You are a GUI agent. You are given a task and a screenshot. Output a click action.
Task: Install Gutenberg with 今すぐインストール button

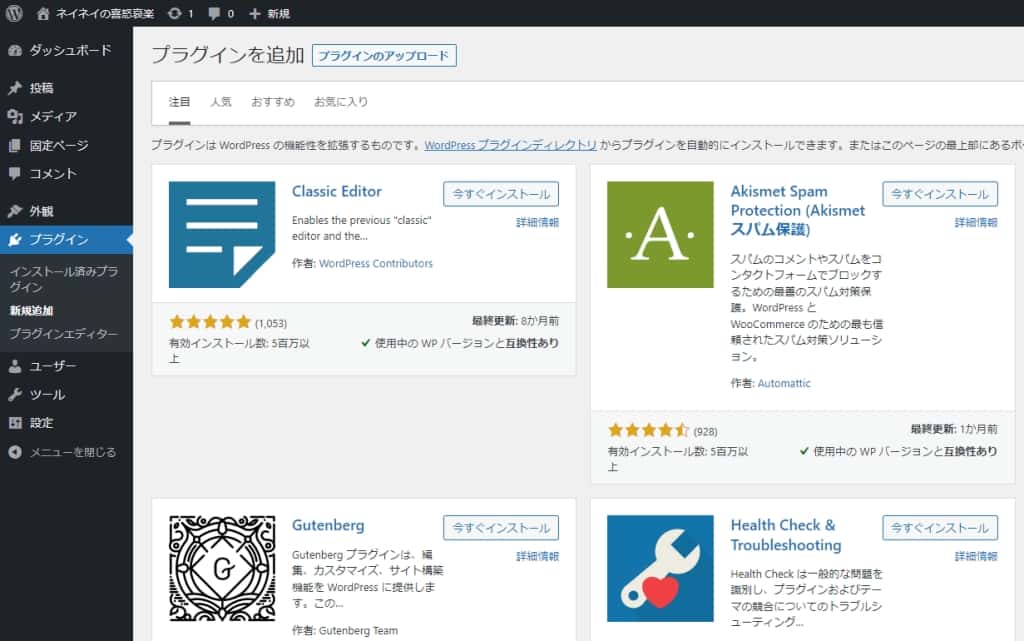tap(501, 527)
